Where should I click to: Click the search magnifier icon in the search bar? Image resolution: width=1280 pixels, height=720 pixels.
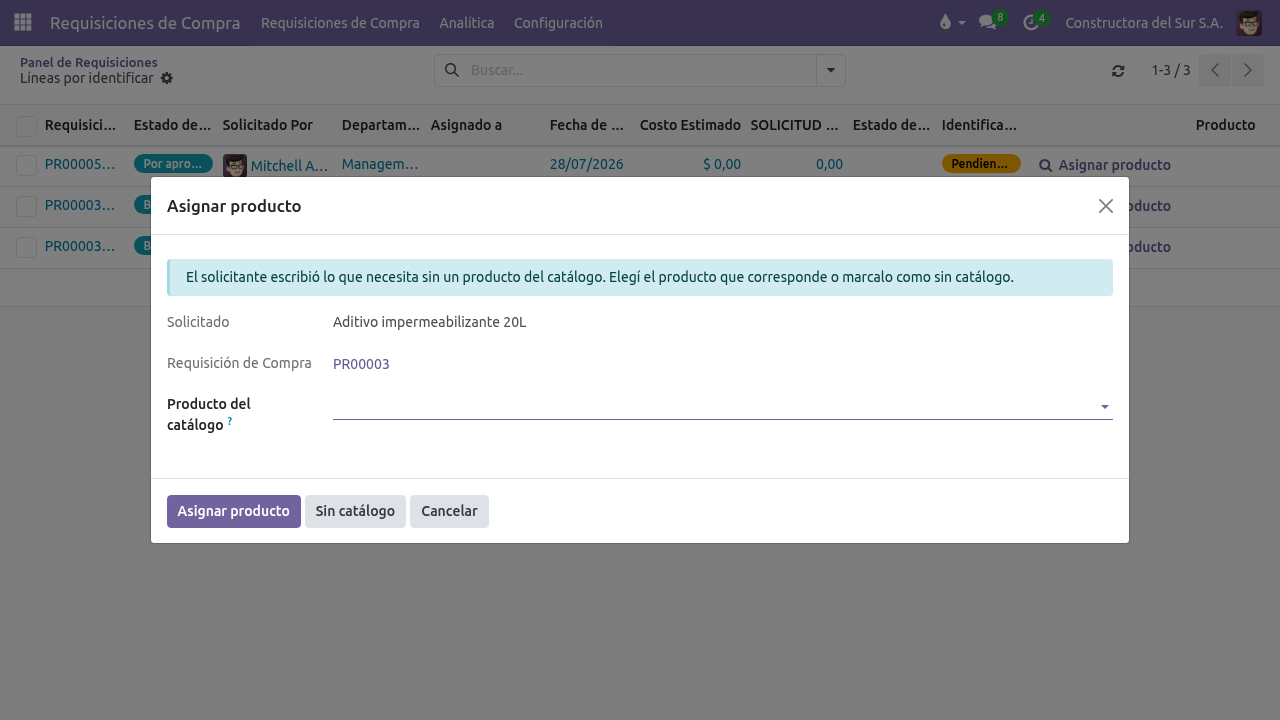point(452,70)
